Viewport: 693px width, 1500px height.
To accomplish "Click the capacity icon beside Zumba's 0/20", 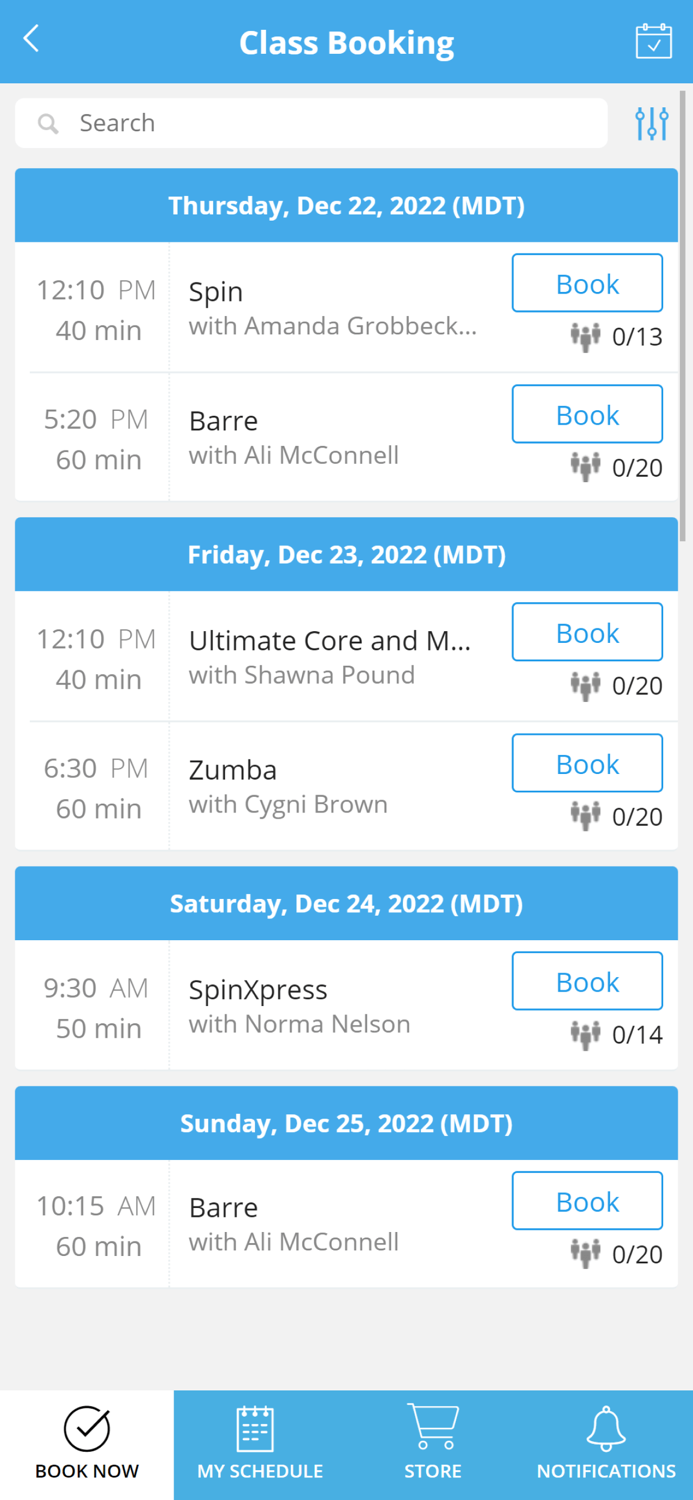I will point(585,816).
